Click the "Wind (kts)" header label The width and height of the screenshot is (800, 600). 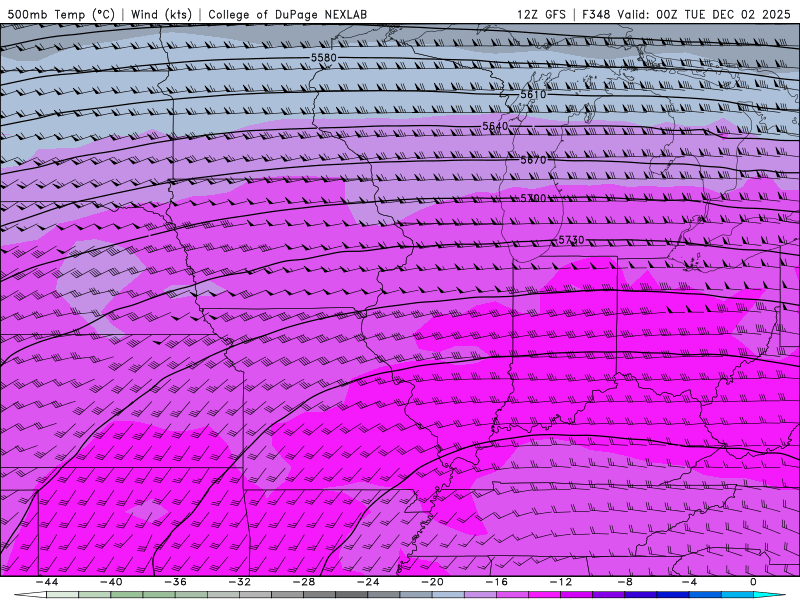[161, 14]
